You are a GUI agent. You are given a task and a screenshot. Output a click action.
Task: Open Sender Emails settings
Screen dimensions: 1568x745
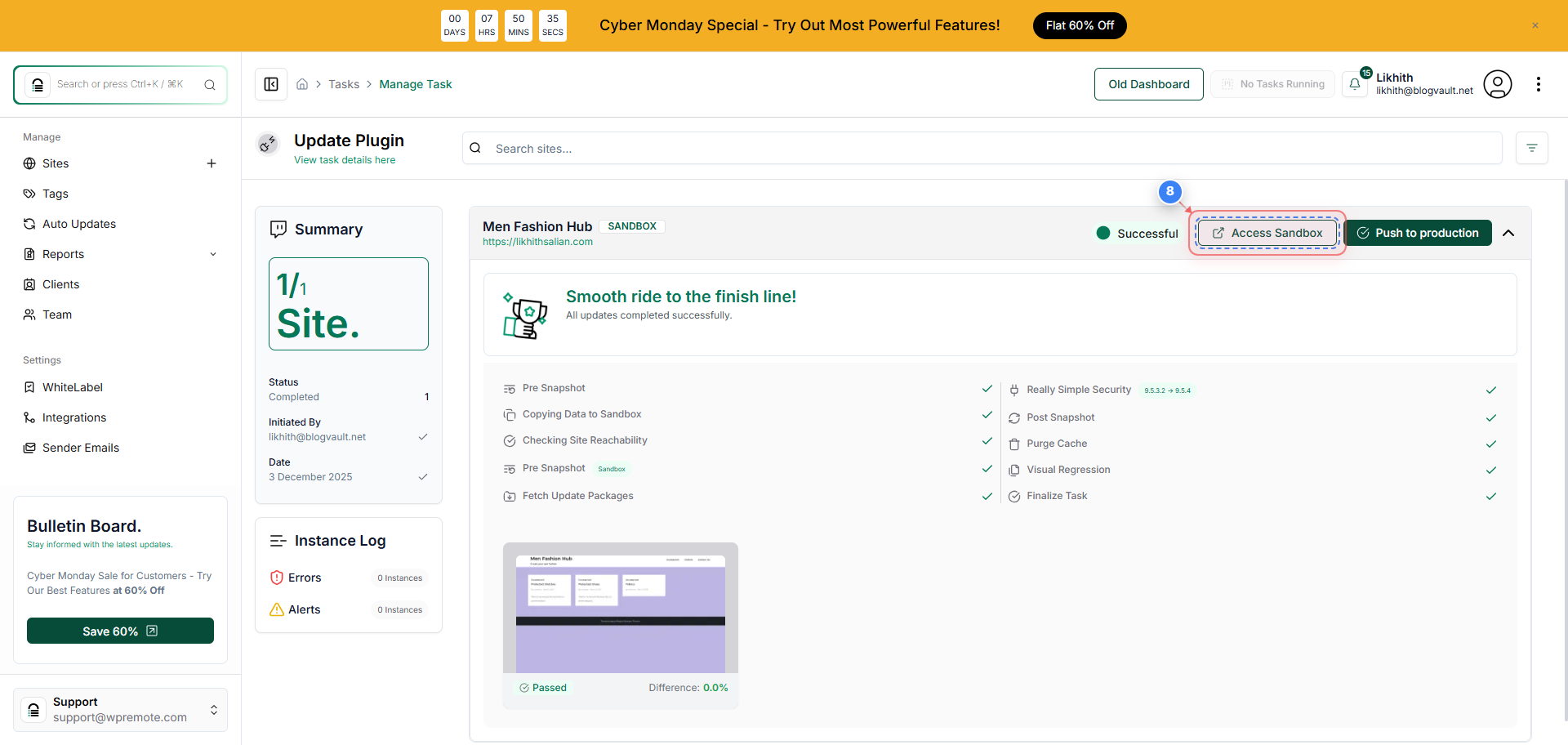(79, 448)
